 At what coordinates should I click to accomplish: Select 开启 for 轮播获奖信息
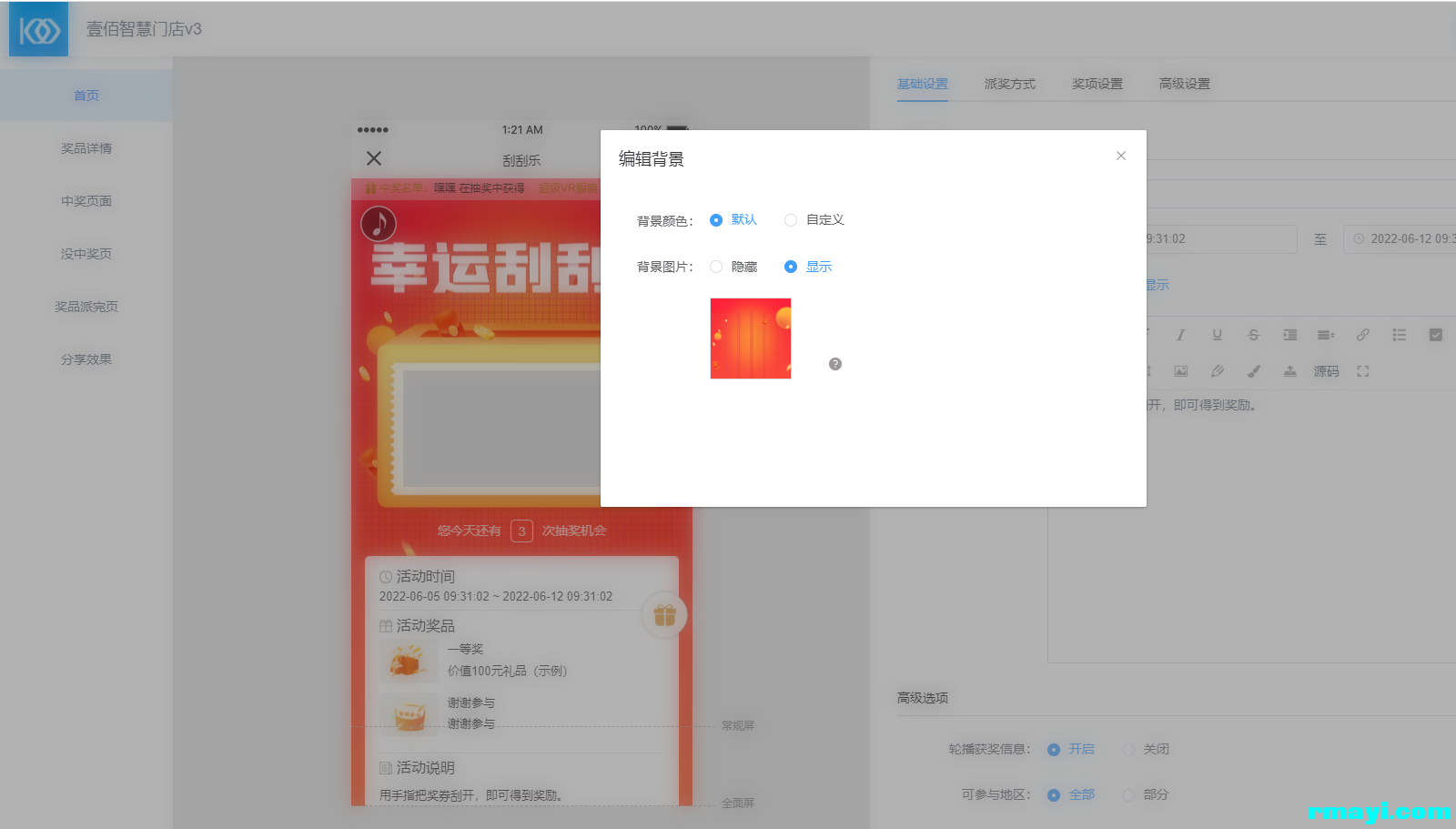(x=1071, y=749)
